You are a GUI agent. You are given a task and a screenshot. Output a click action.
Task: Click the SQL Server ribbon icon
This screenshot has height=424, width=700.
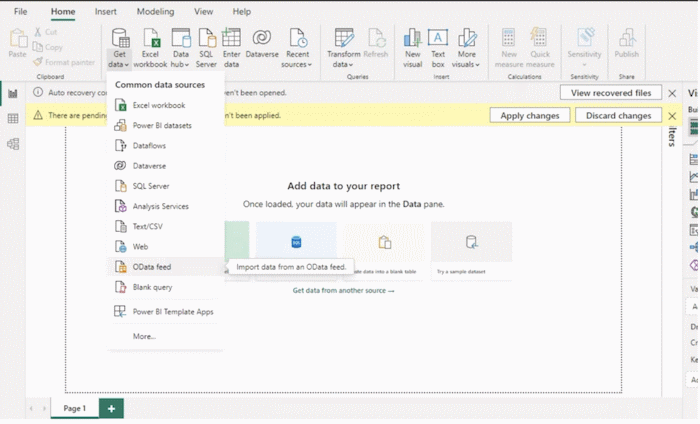pyautogui.click(x=206, y=48)
